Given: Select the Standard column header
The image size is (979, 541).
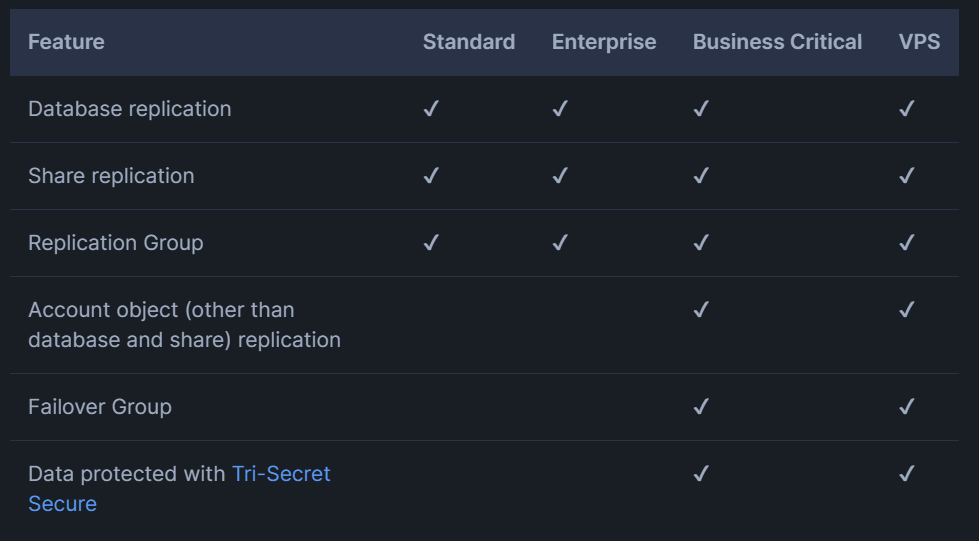Looking at the screenshot, I should click(x=469, y=42).
